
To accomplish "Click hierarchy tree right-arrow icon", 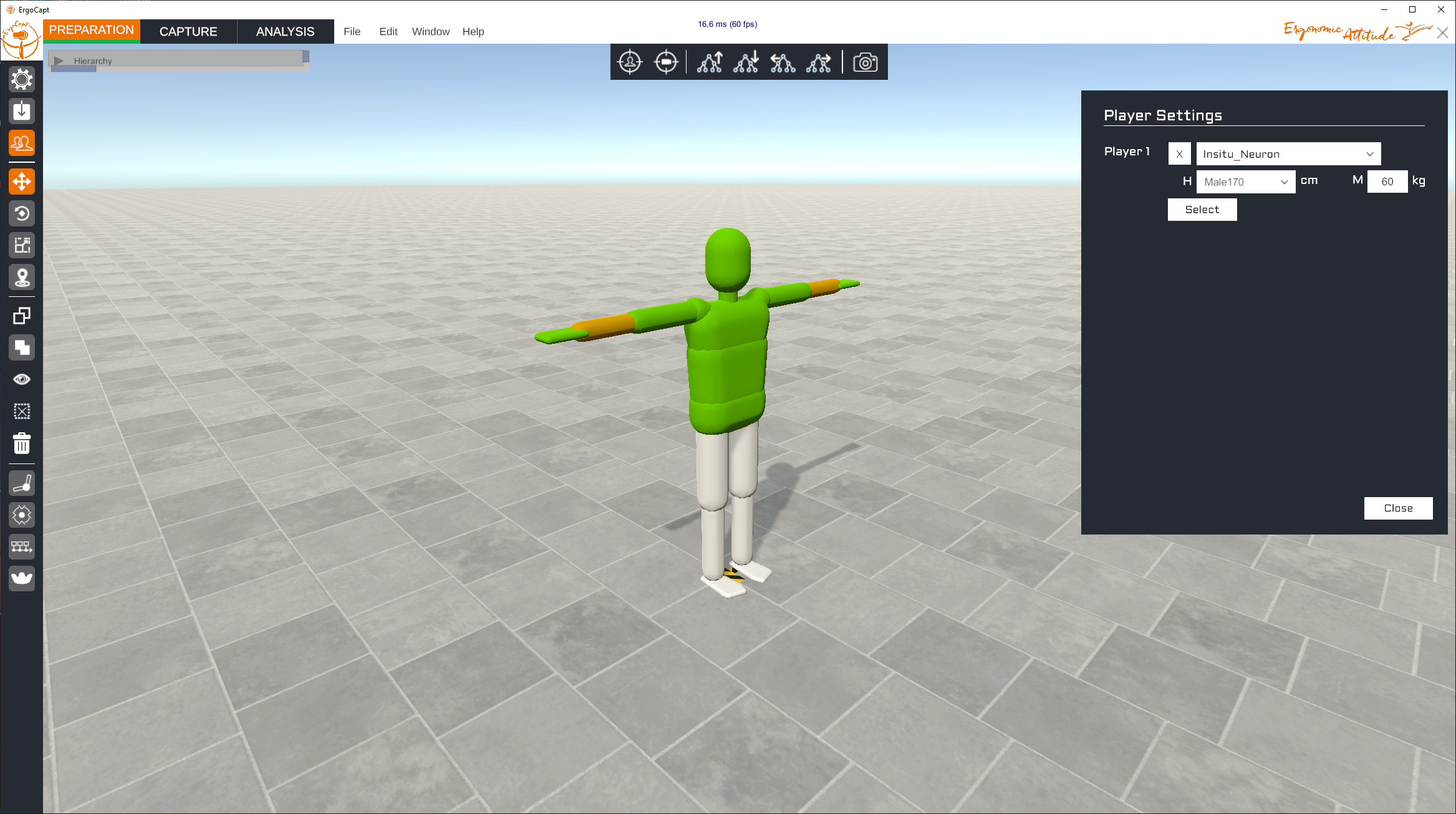I will point(819,62).
